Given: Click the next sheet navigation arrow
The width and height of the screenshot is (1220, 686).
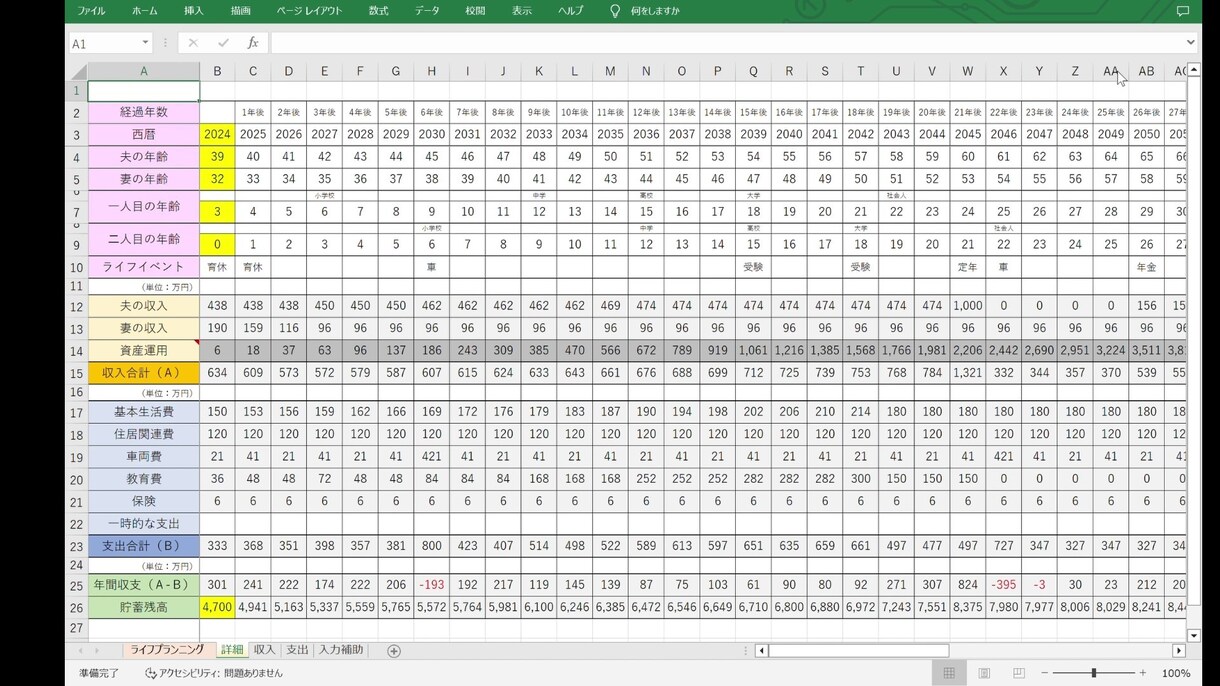Looking at the screenshot, I should [97, 651].
